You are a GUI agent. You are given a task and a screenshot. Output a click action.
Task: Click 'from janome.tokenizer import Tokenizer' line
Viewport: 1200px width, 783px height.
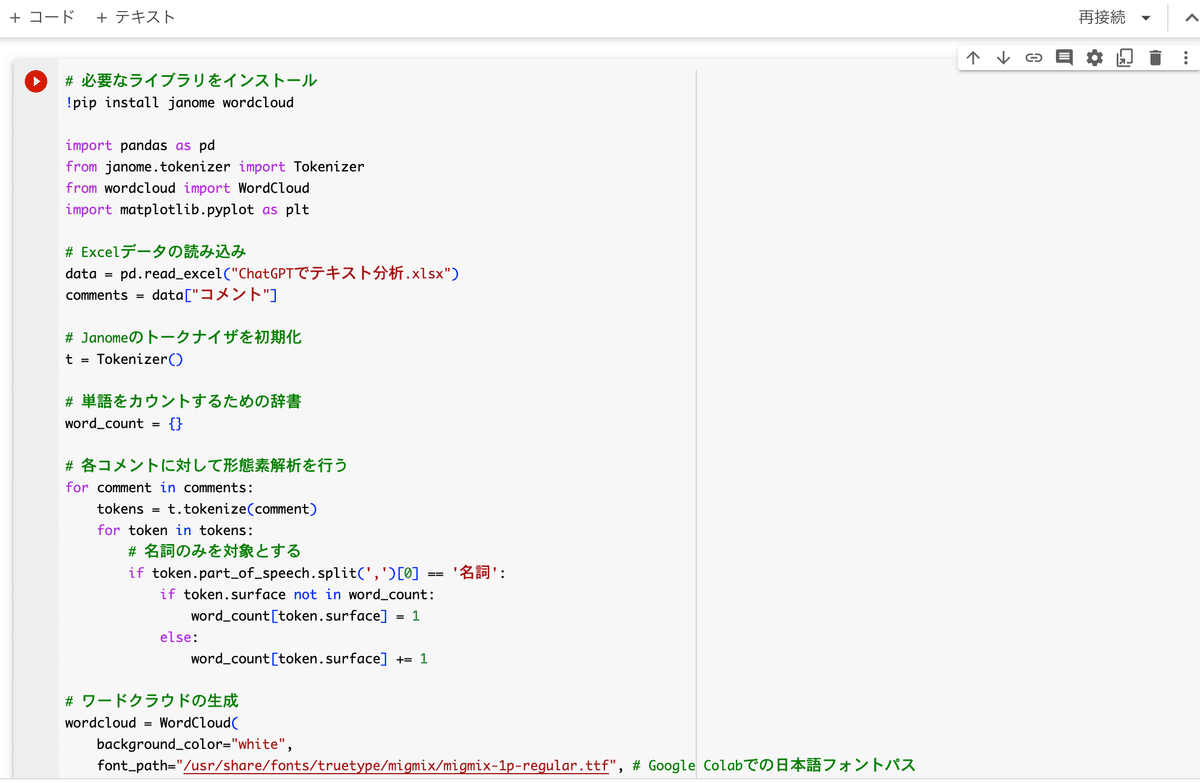pos(215,166)
